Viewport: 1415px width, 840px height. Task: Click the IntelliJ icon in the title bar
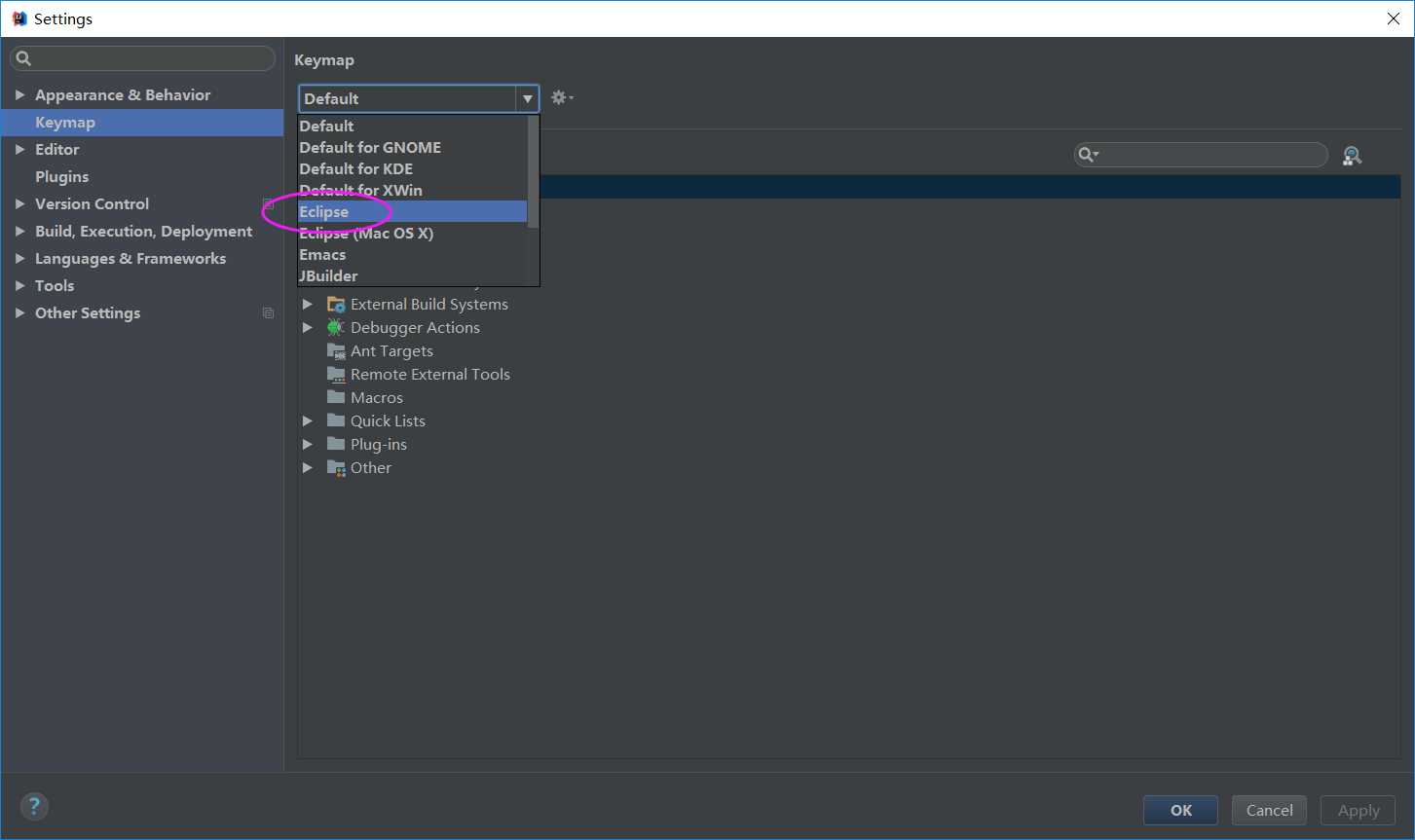point(19,18)
